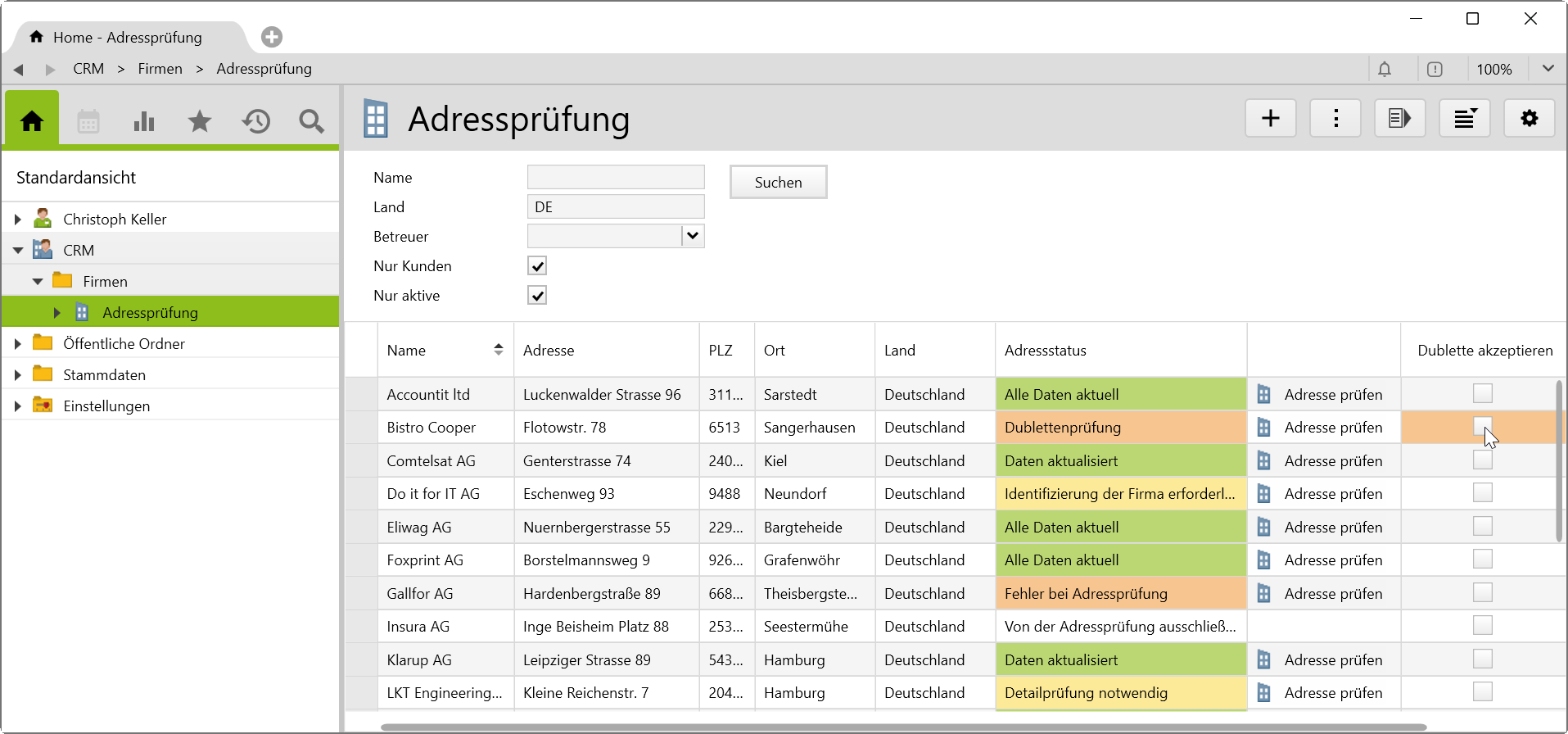
Task: Open the three-dot more options menu
Action: click(1335, 119)
